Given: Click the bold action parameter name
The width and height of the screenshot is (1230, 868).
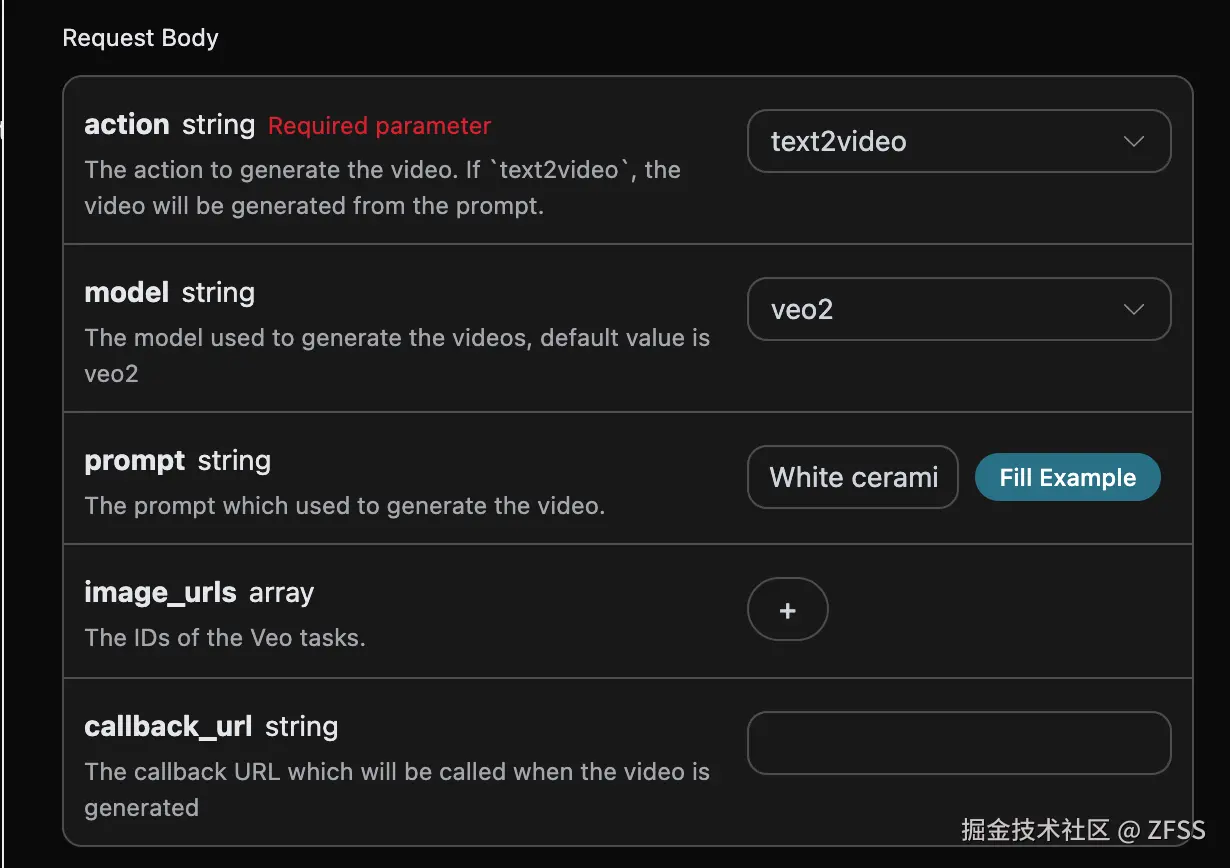Looking at the screenshot, I should (x=127, y=125).
